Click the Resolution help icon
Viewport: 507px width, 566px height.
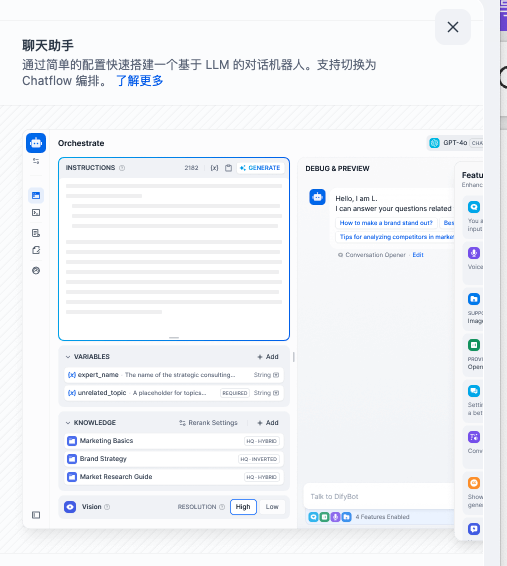pyautogui.click(x=222, y=507)
